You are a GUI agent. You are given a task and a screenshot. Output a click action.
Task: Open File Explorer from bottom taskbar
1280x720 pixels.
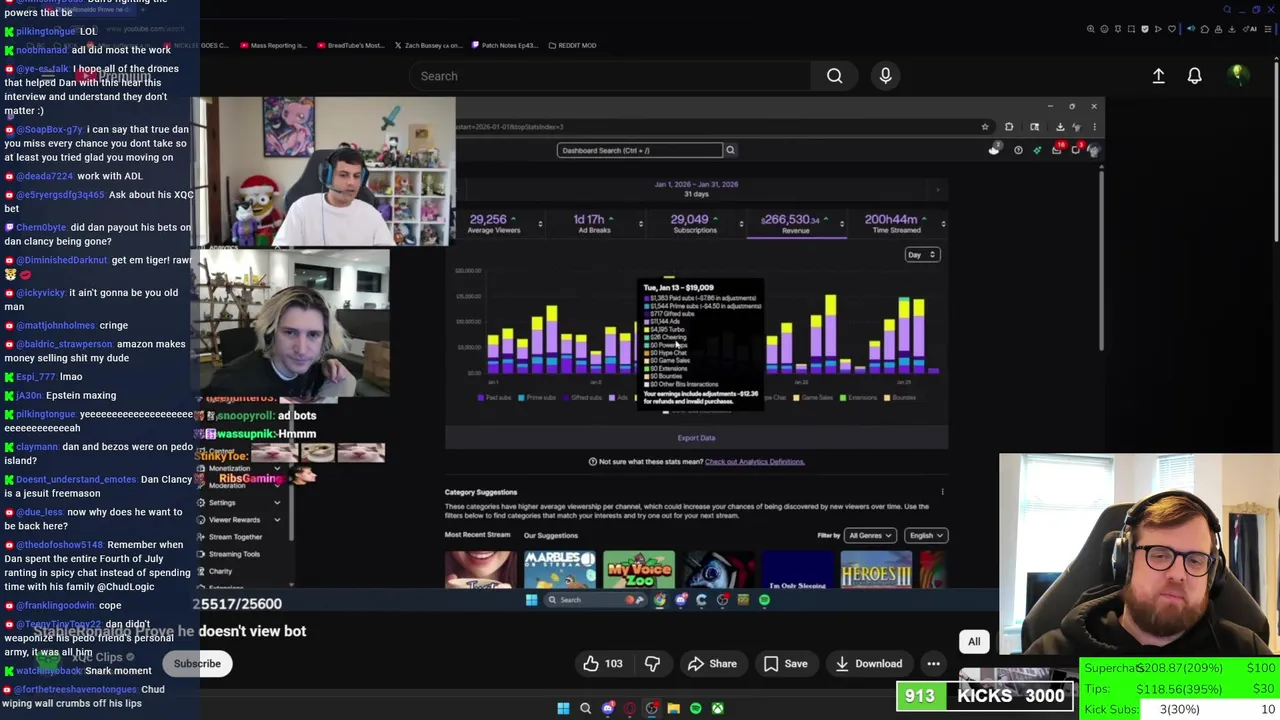pyautogui.click(x=673, y=708)
